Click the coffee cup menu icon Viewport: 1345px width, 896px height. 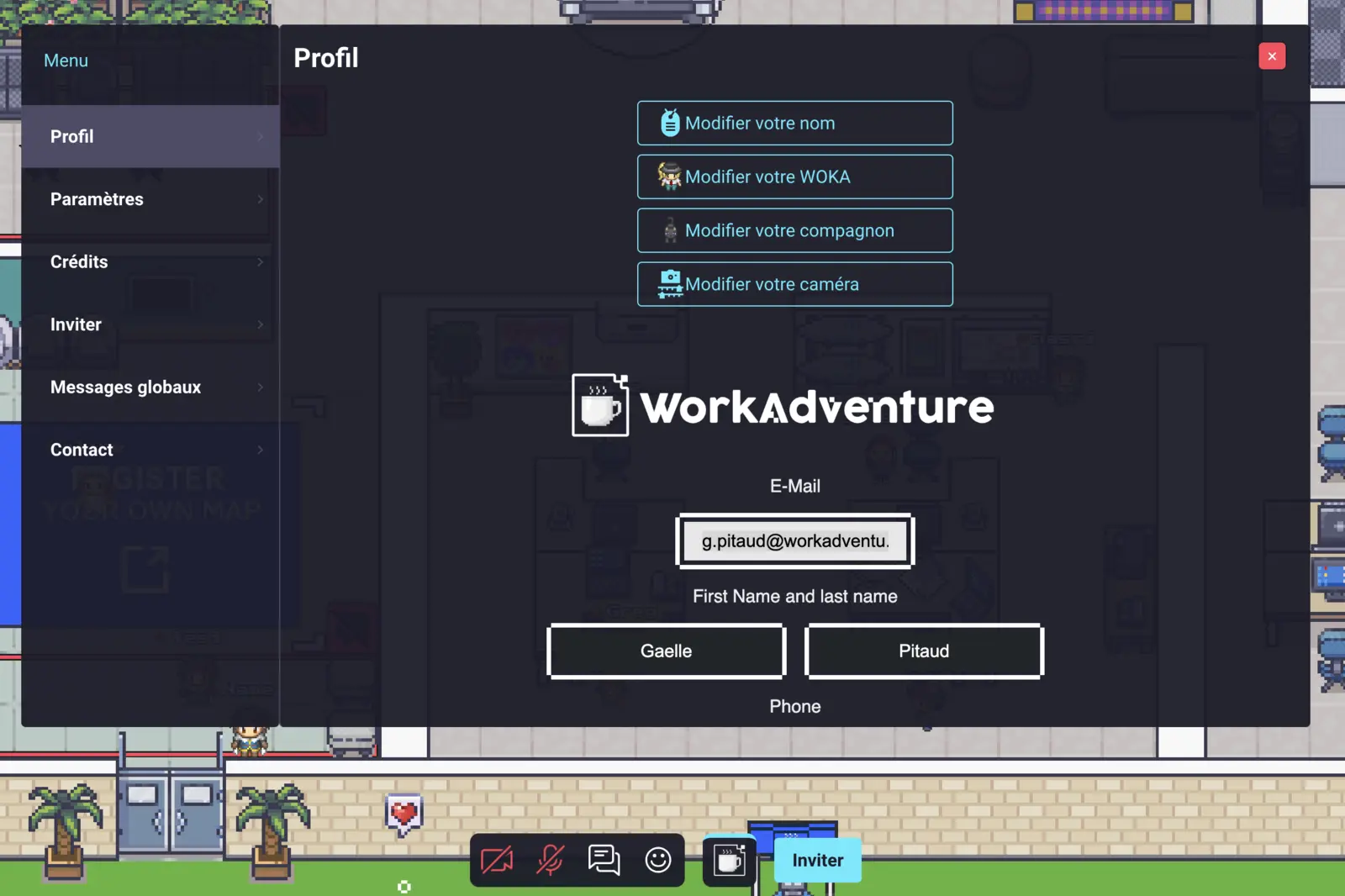[730, 860]
